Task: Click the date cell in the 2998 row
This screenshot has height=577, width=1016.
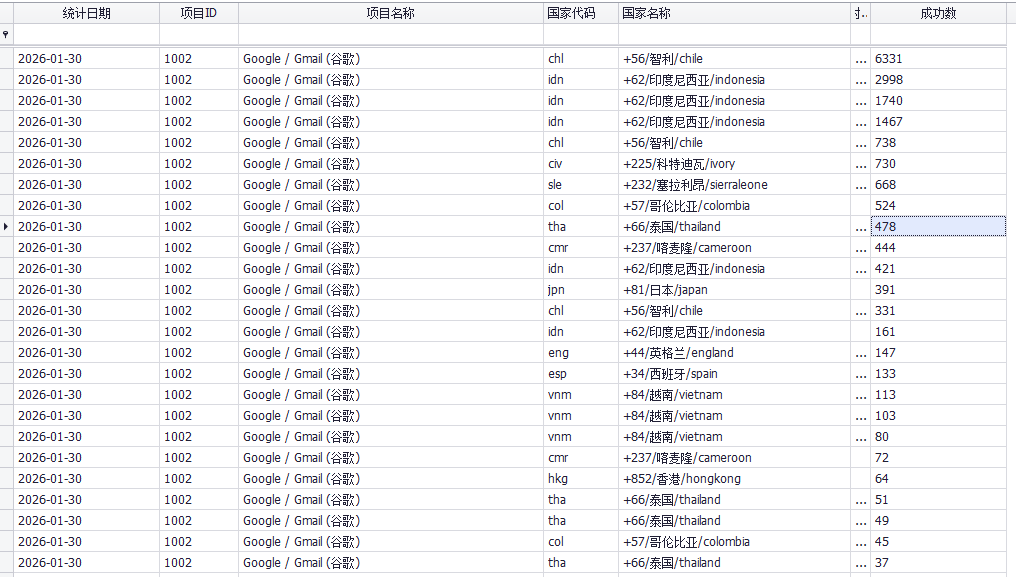Action: pos(86,80)
